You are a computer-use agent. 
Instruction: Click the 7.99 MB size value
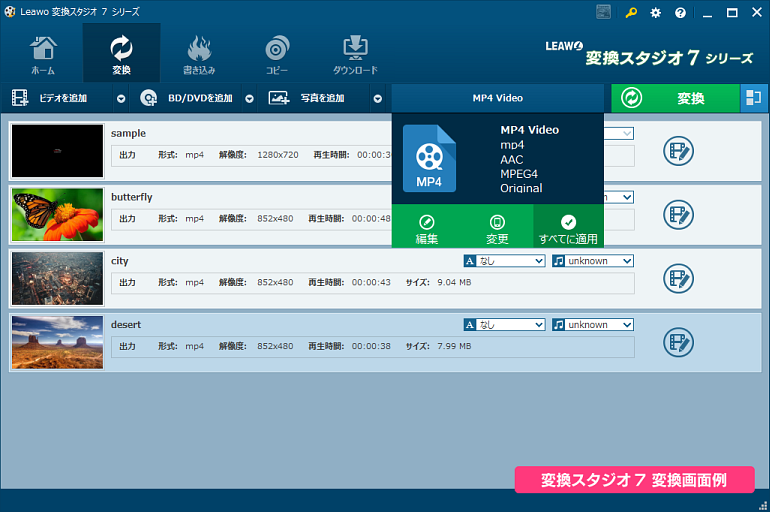[x=454, y=347]
